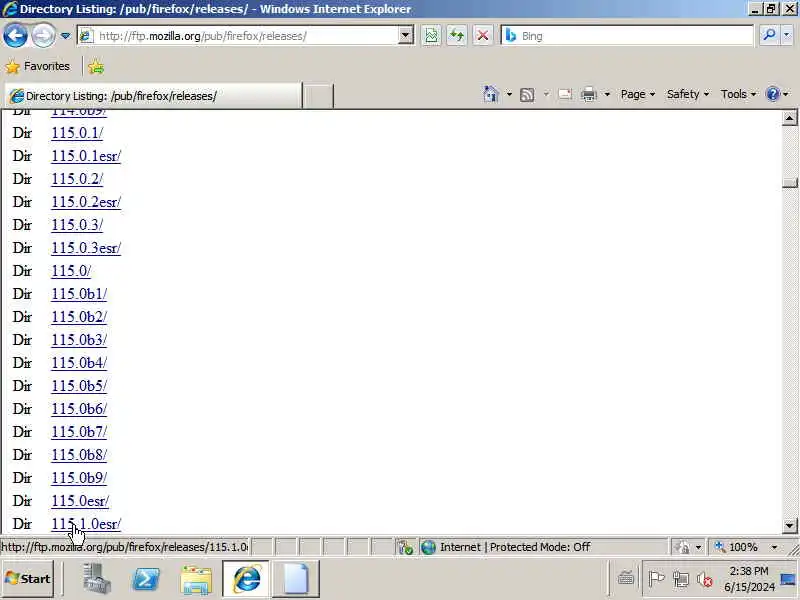Open the 115.0.3esr/ directory link
The image size is (800, 600).
coord(86,247)
